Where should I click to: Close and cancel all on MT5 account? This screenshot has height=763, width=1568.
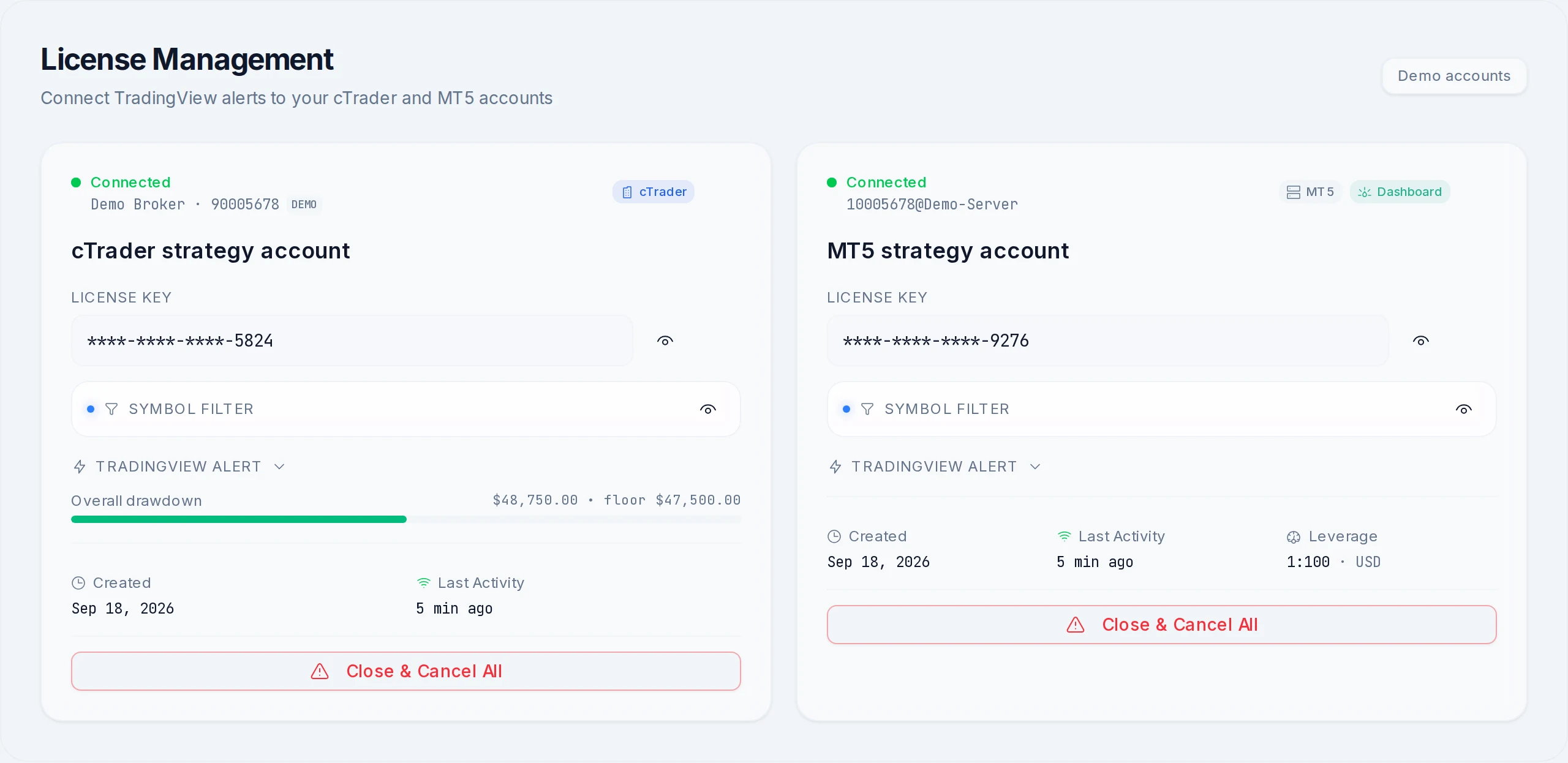(1162, 625)
